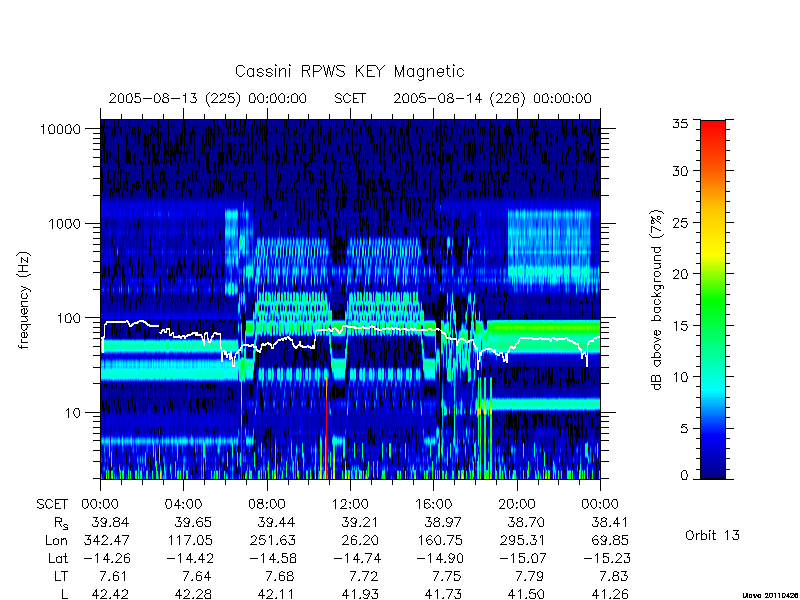This screenshot has width=800, height=600.
Task: Click the 15 value on color scale
Action: click(x=680, y=326)
